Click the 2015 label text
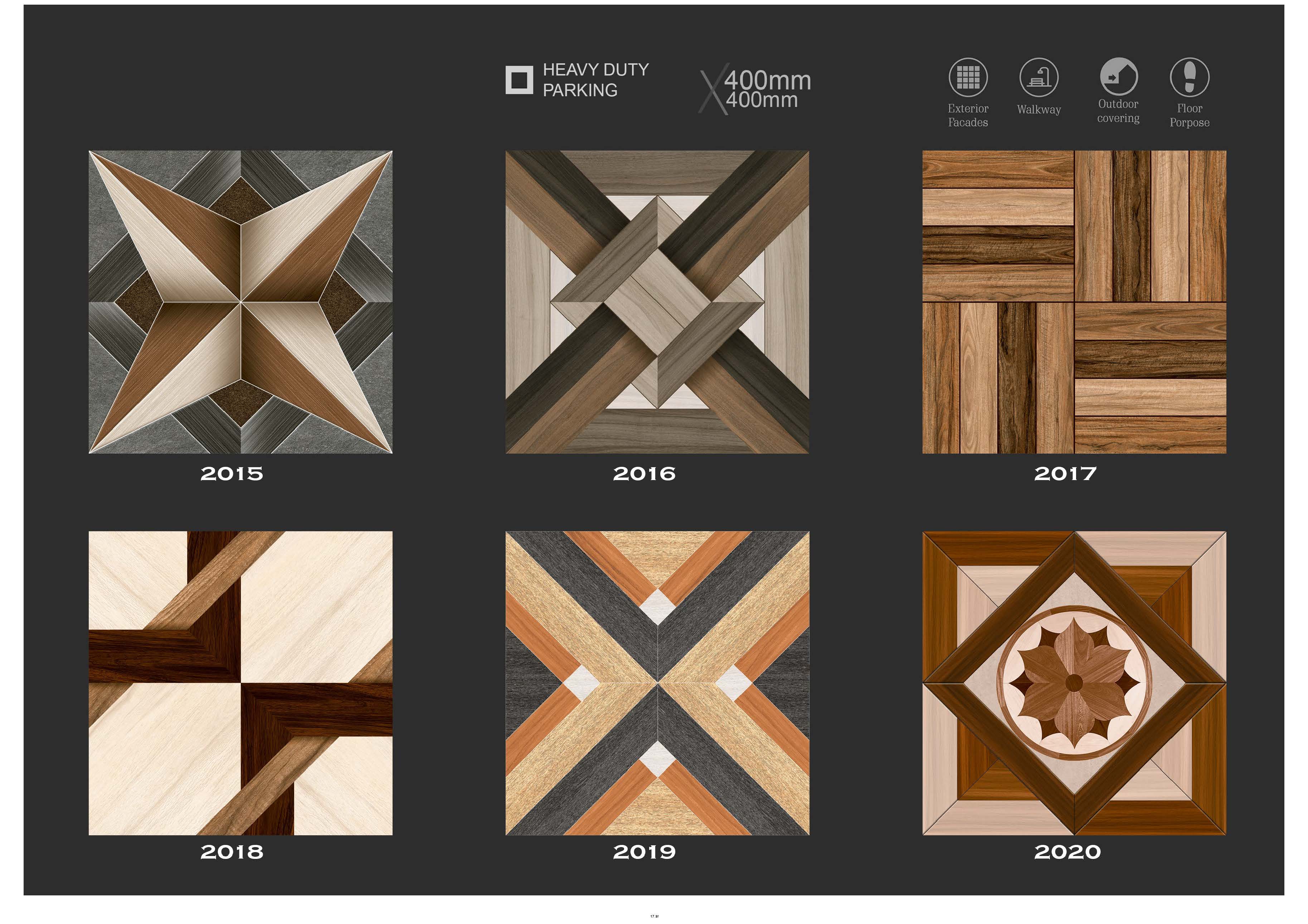1308x924 pixels. click(x=232, y=474)
